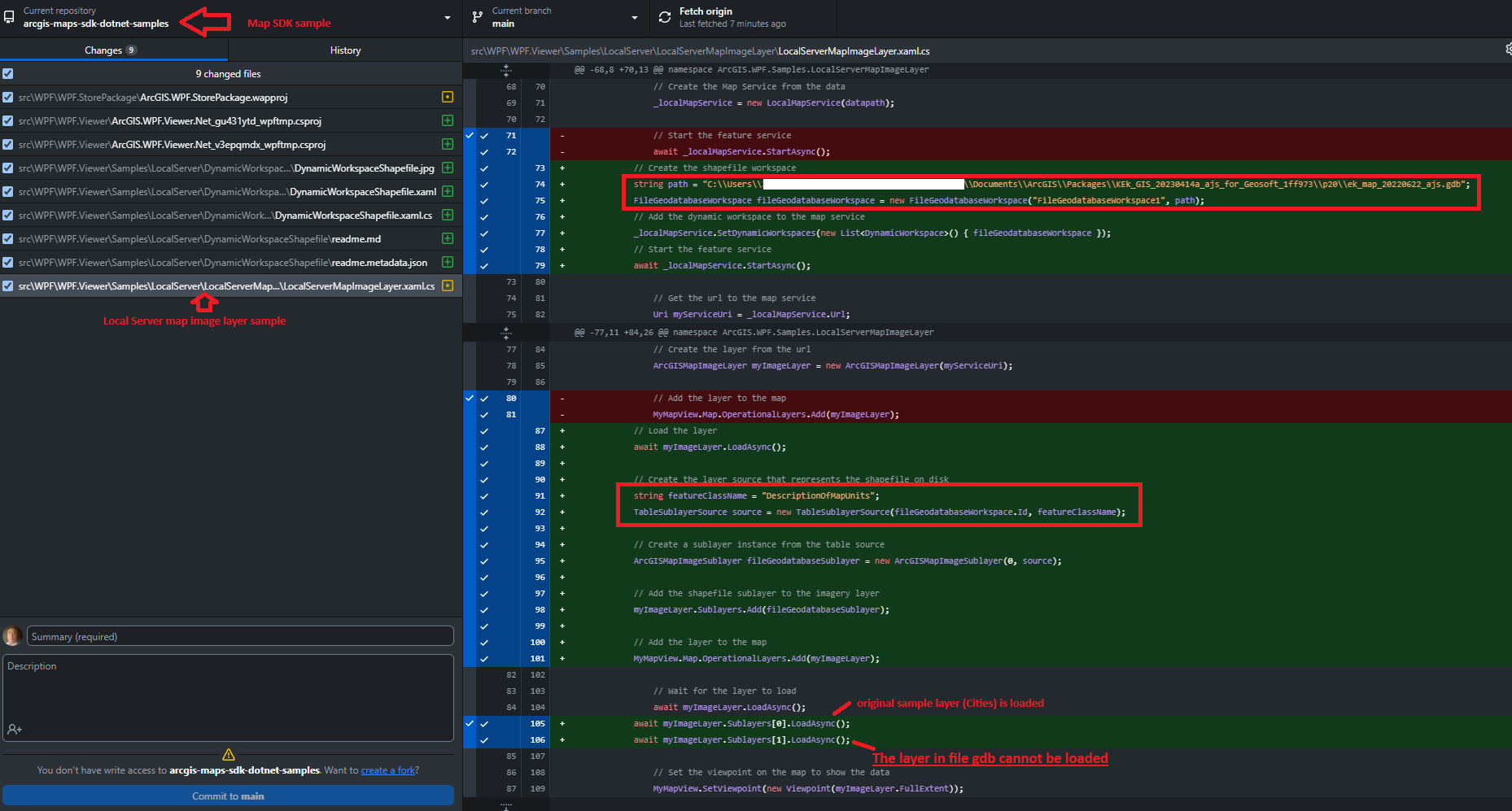The width and height of the screenshot is (1512, 811).
Task: Uncheck the select-all changed files checkbox
Action: coord(8,73)
